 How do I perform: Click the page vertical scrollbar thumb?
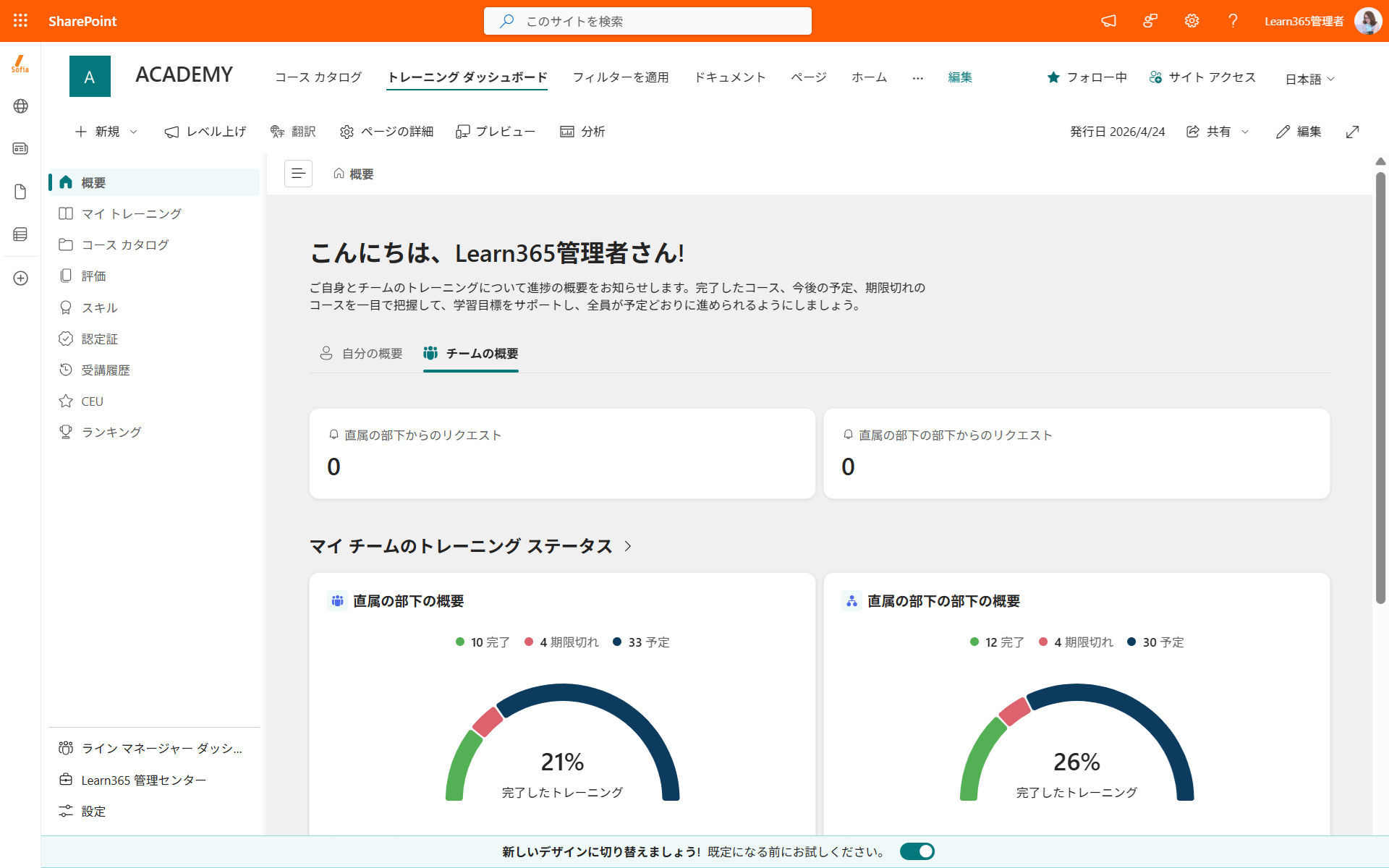tap(1380, 388)
